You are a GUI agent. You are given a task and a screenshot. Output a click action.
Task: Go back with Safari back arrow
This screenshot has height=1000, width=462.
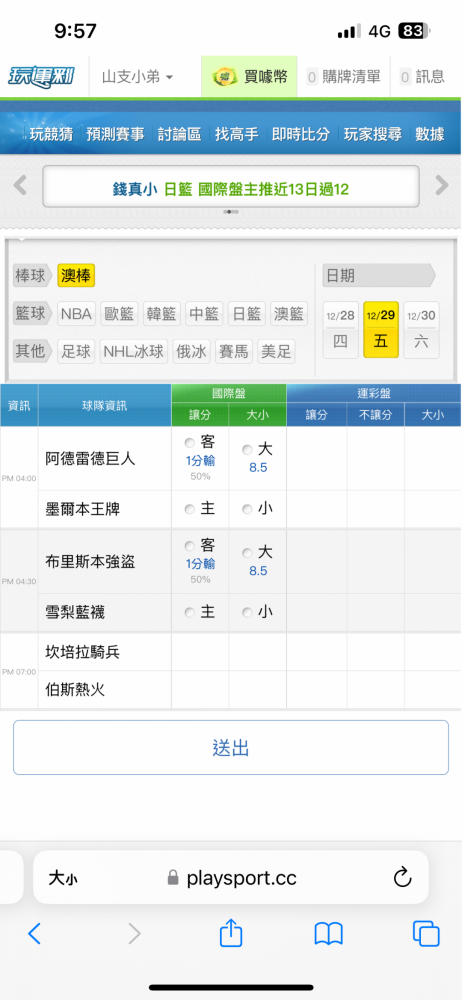click(x=34, y=934)
